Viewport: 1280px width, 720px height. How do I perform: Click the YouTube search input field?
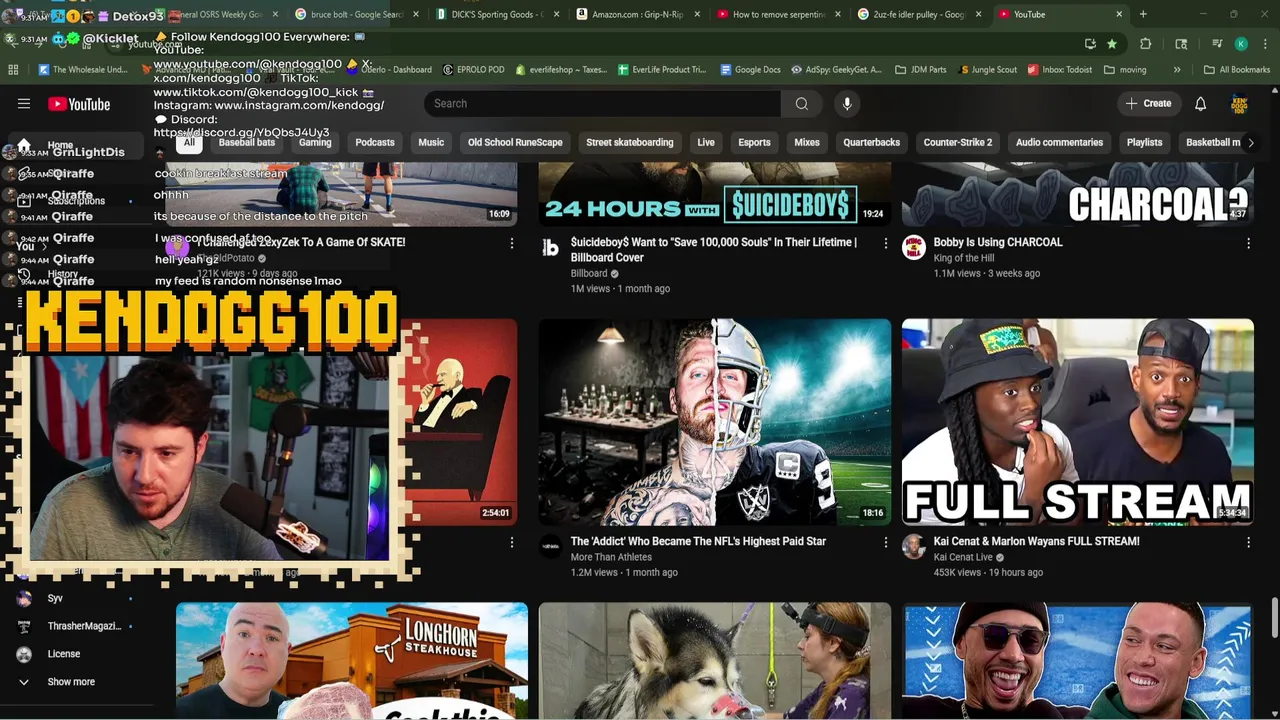tap(602, 104)
